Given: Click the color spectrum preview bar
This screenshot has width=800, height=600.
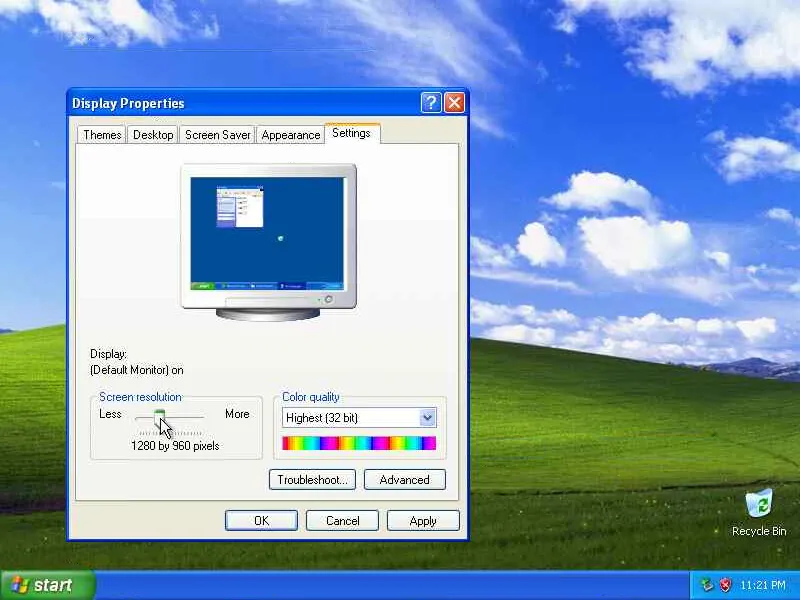Looking at the screenshot, I should (359, 443).
